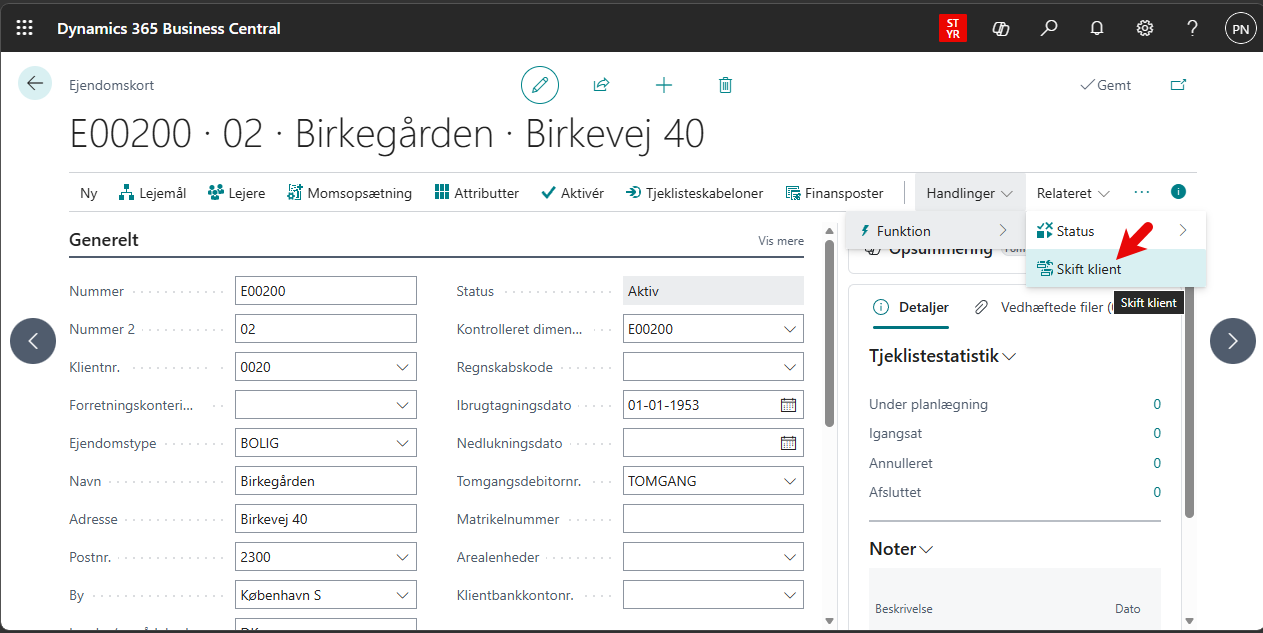Screen dimensions: 1263x633
Task: Switch to the Detaljer tab
Action: [911, 307]
